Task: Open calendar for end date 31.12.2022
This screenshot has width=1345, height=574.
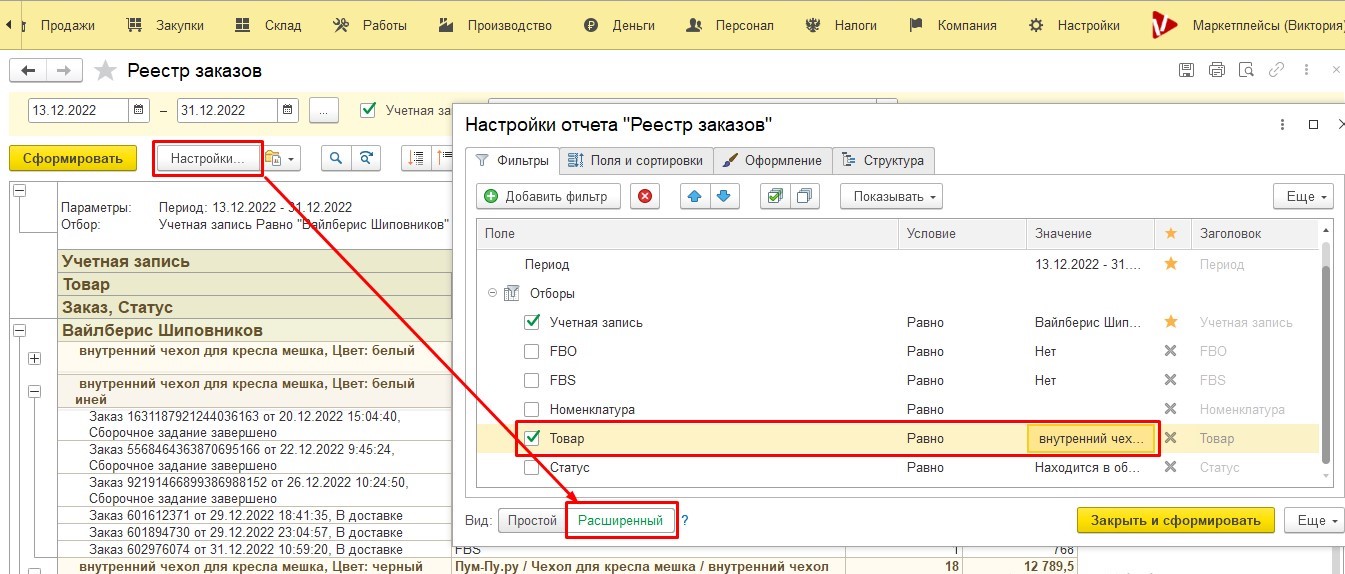Action: [x=288, y=110]
